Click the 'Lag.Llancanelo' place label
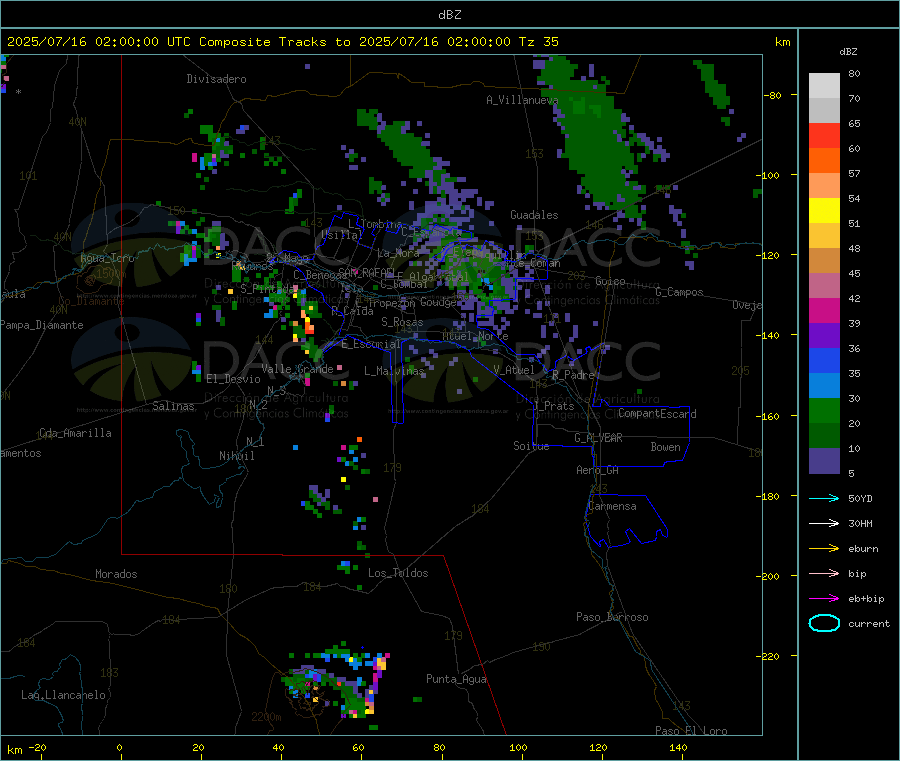Image resolution: width=900 pixels, height=761 pixels. tap(63, 695)
